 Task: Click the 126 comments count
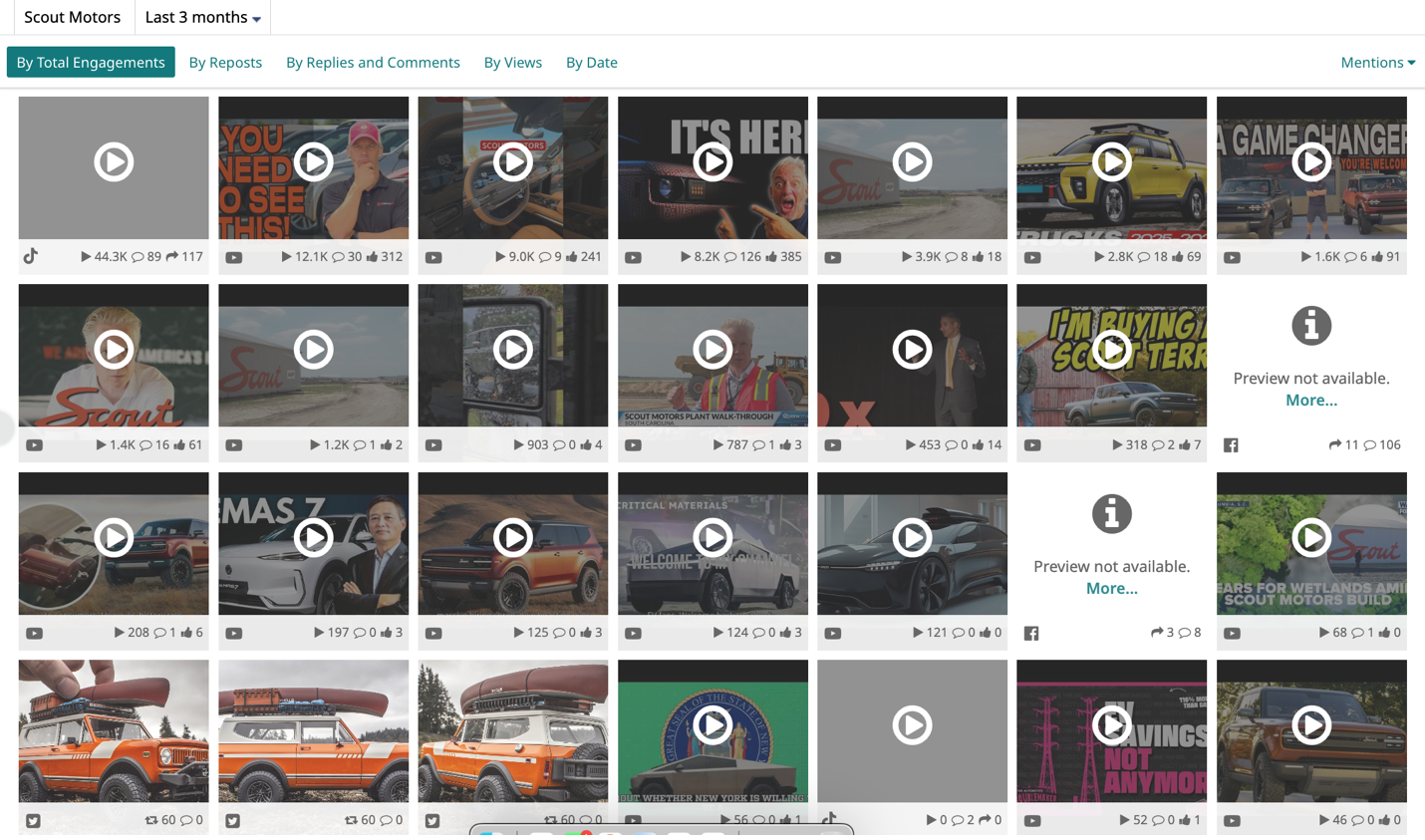pyautogui.click(x=742, y=257)
